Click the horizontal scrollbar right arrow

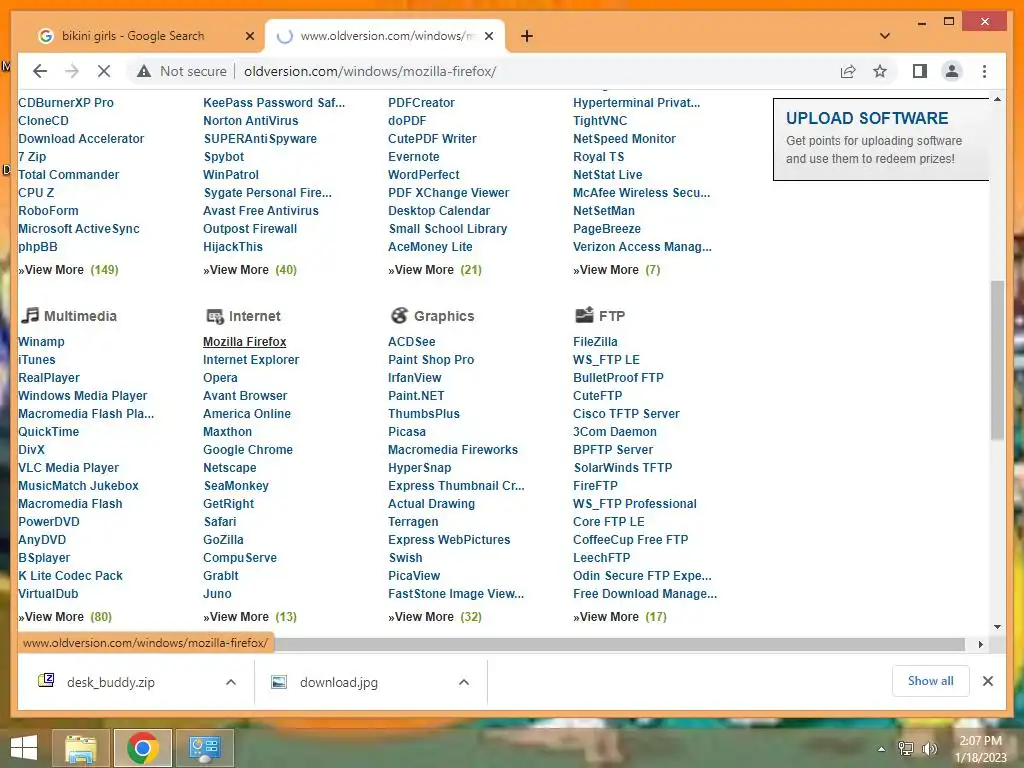[980, 645]
